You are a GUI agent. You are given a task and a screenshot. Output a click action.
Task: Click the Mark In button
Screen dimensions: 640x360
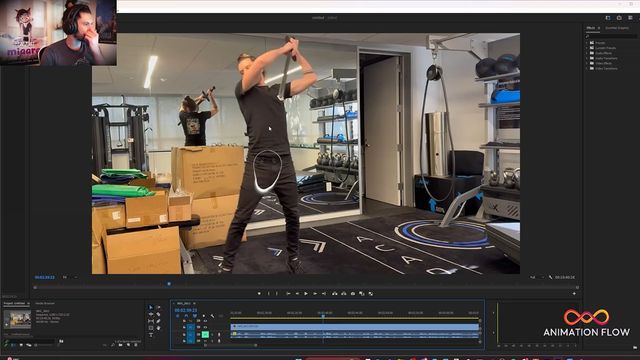click(269, 293)
